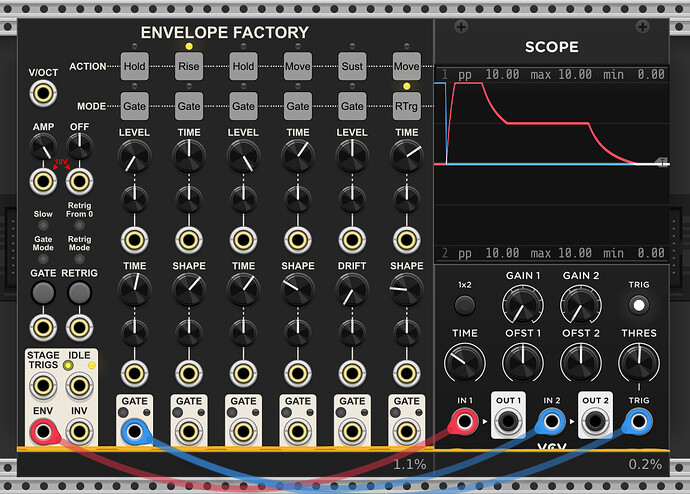The width and height of the screenshot is (690, 494).
Task: Toggle the Scope TRIG light button
Action: pos(639,305)
